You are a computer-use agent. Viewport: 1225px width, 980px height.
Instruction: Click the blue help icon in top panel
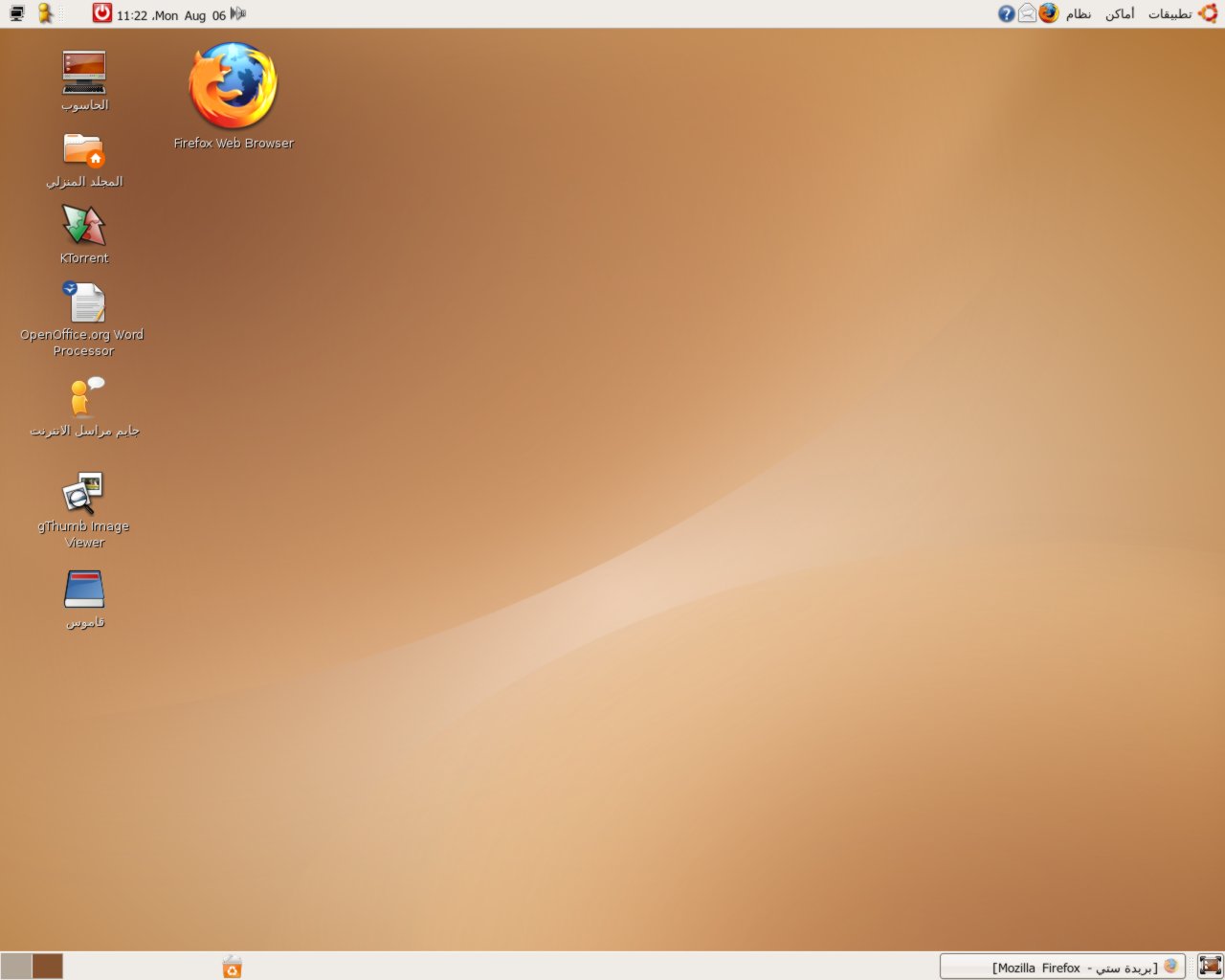[1007, 13]
